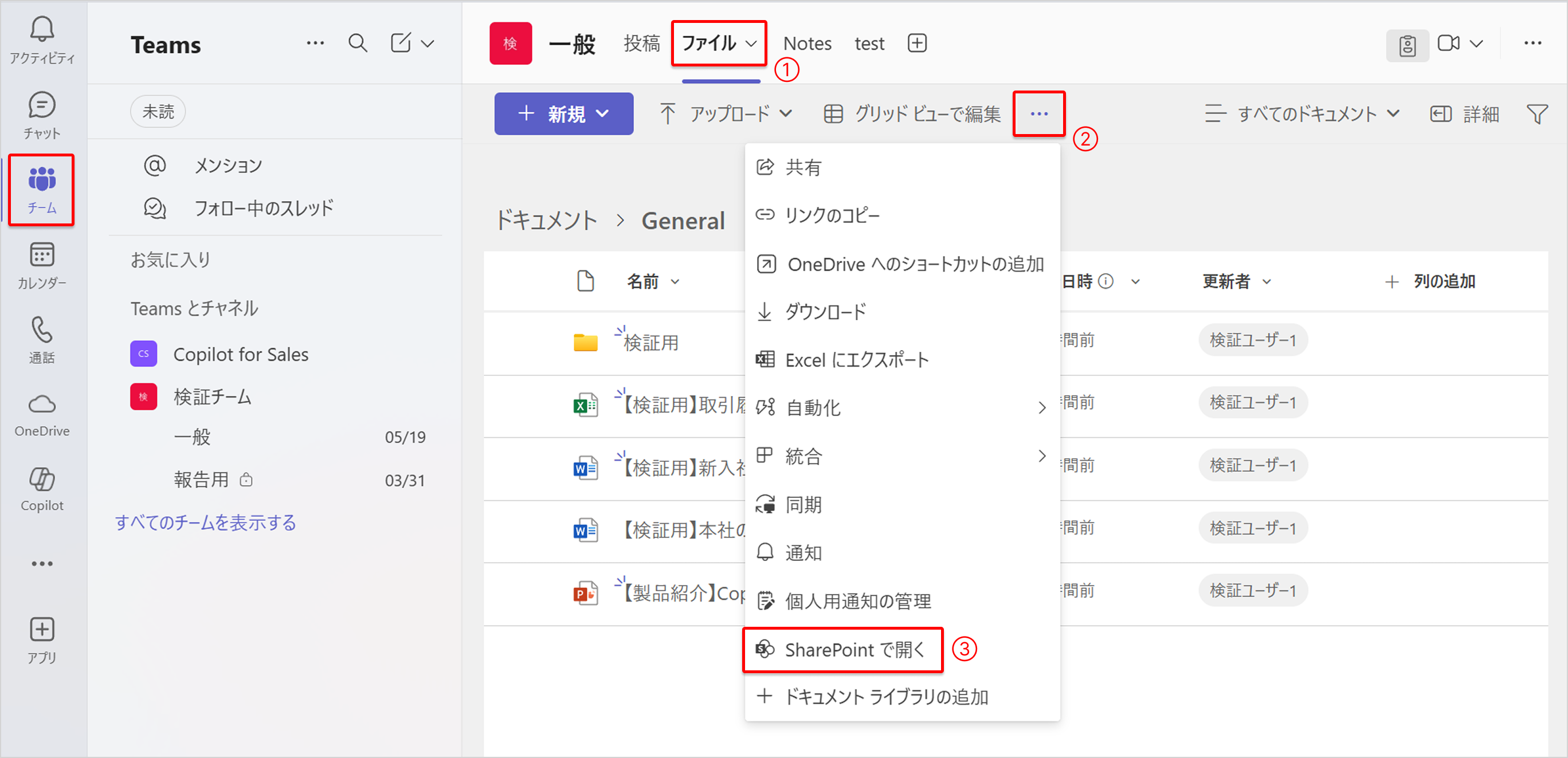Choose 通知 menu entry
Viewport: 1568px width, 758px height.
(902, 552)
